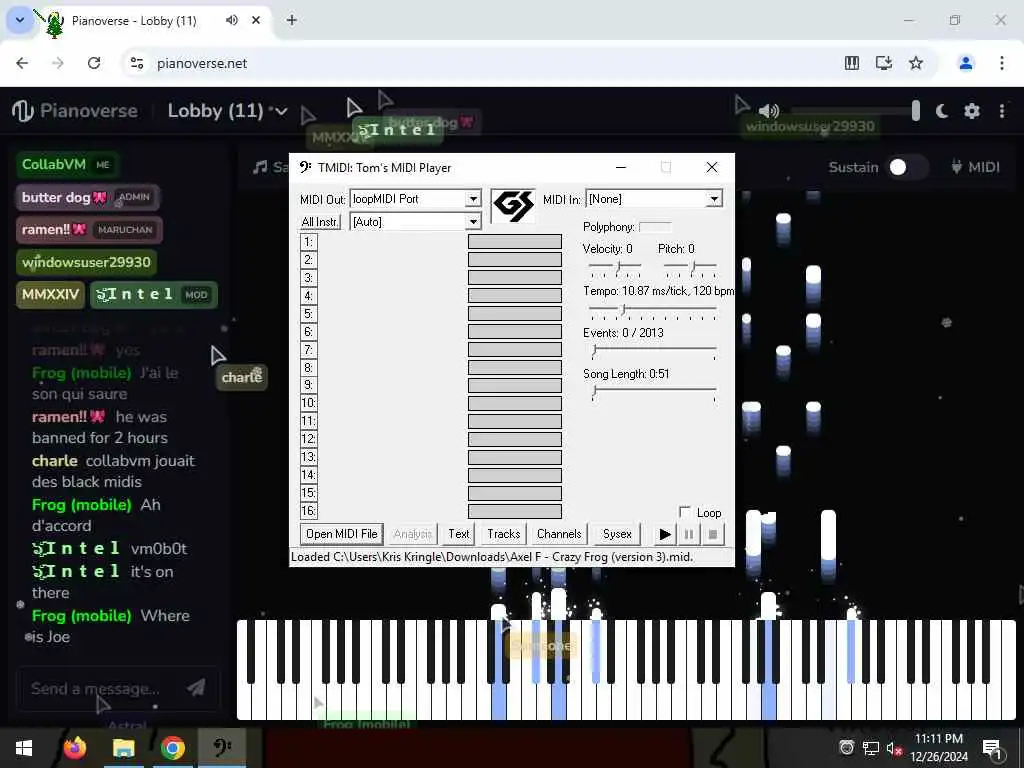Click the ramen!! user tag
The image size is (1024, 768).
[x=89, y=229]
